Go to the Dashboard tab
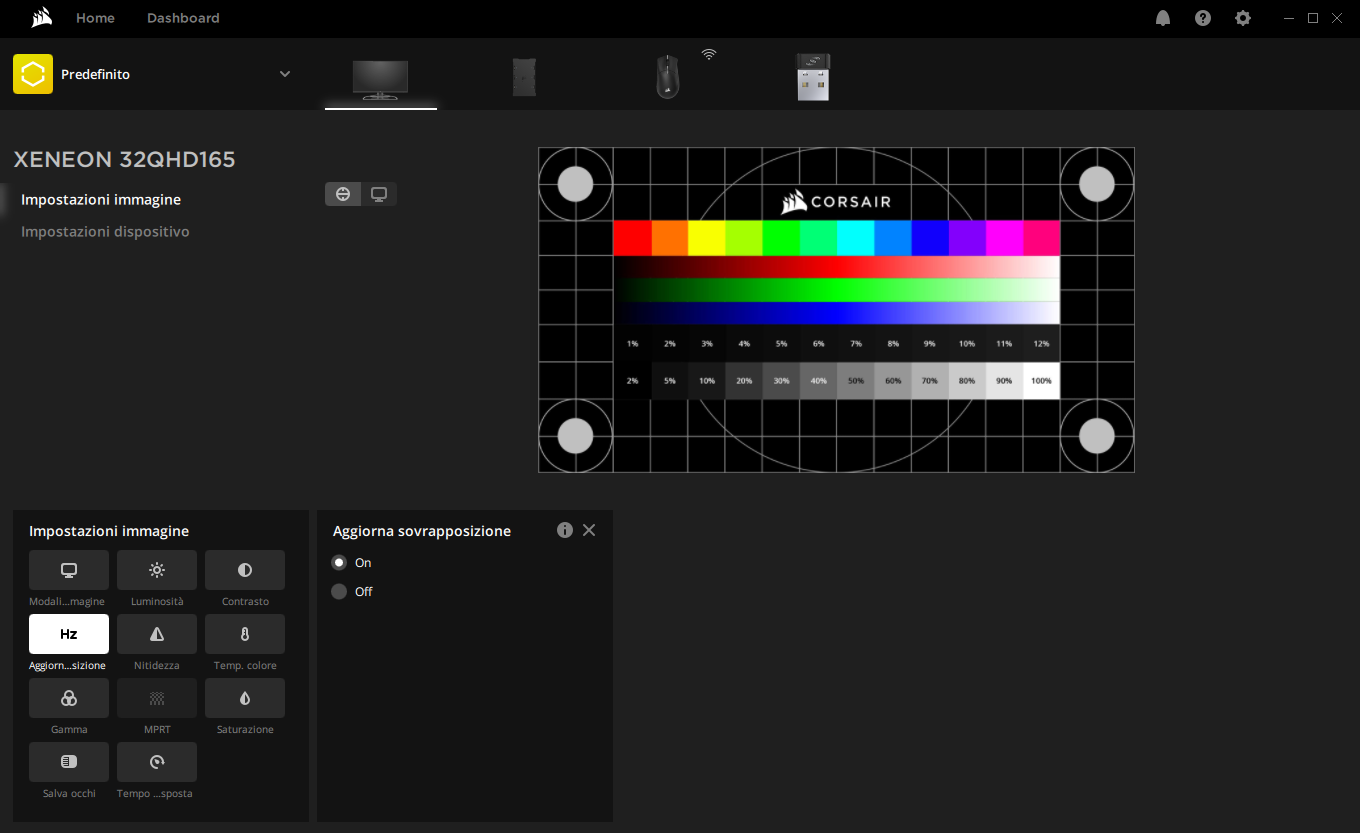 pyautogui.click(x=183, y=18)
